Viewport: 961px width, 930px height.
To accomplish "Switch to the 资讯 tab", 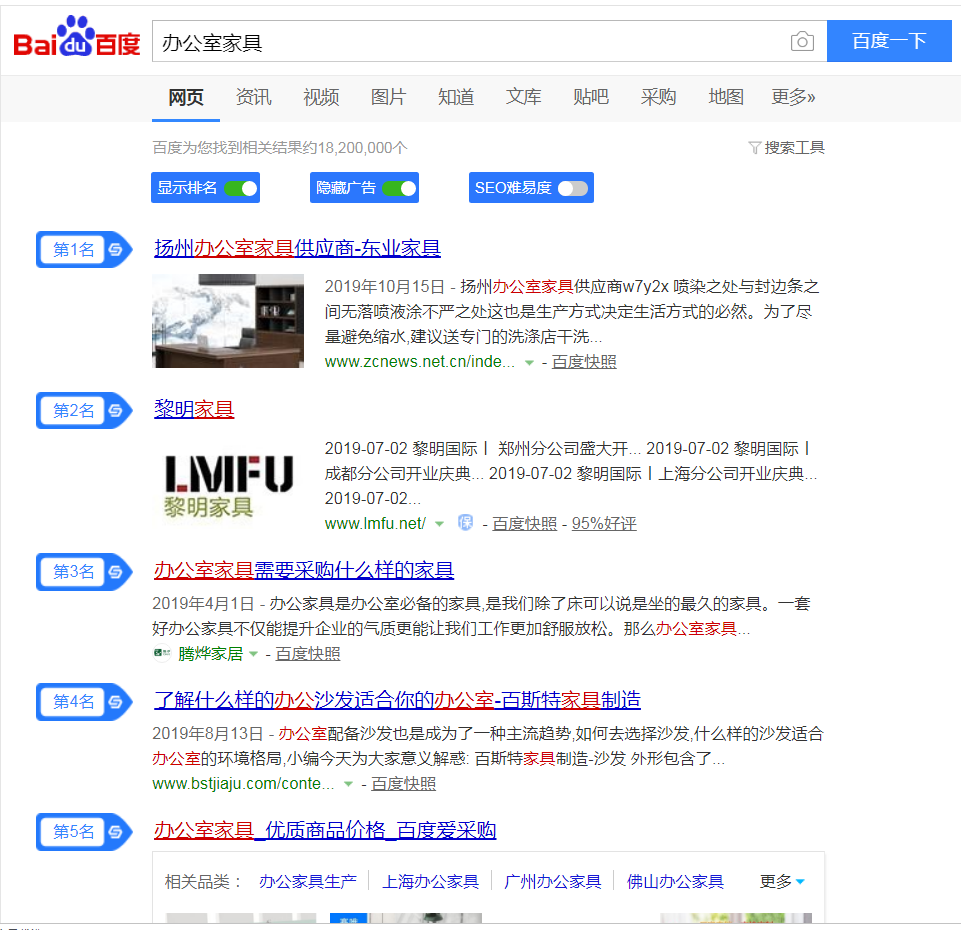I will [253, 97].
